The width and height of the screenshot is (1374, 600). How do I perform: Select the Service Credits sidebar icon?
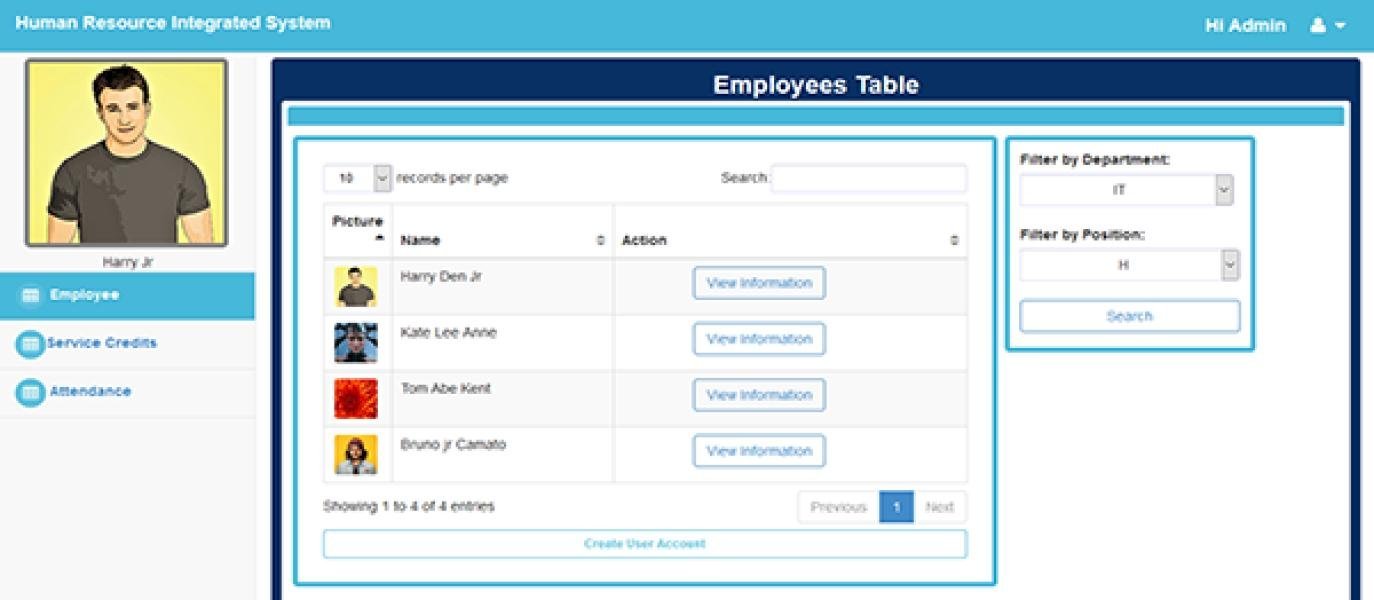[29, 342]
